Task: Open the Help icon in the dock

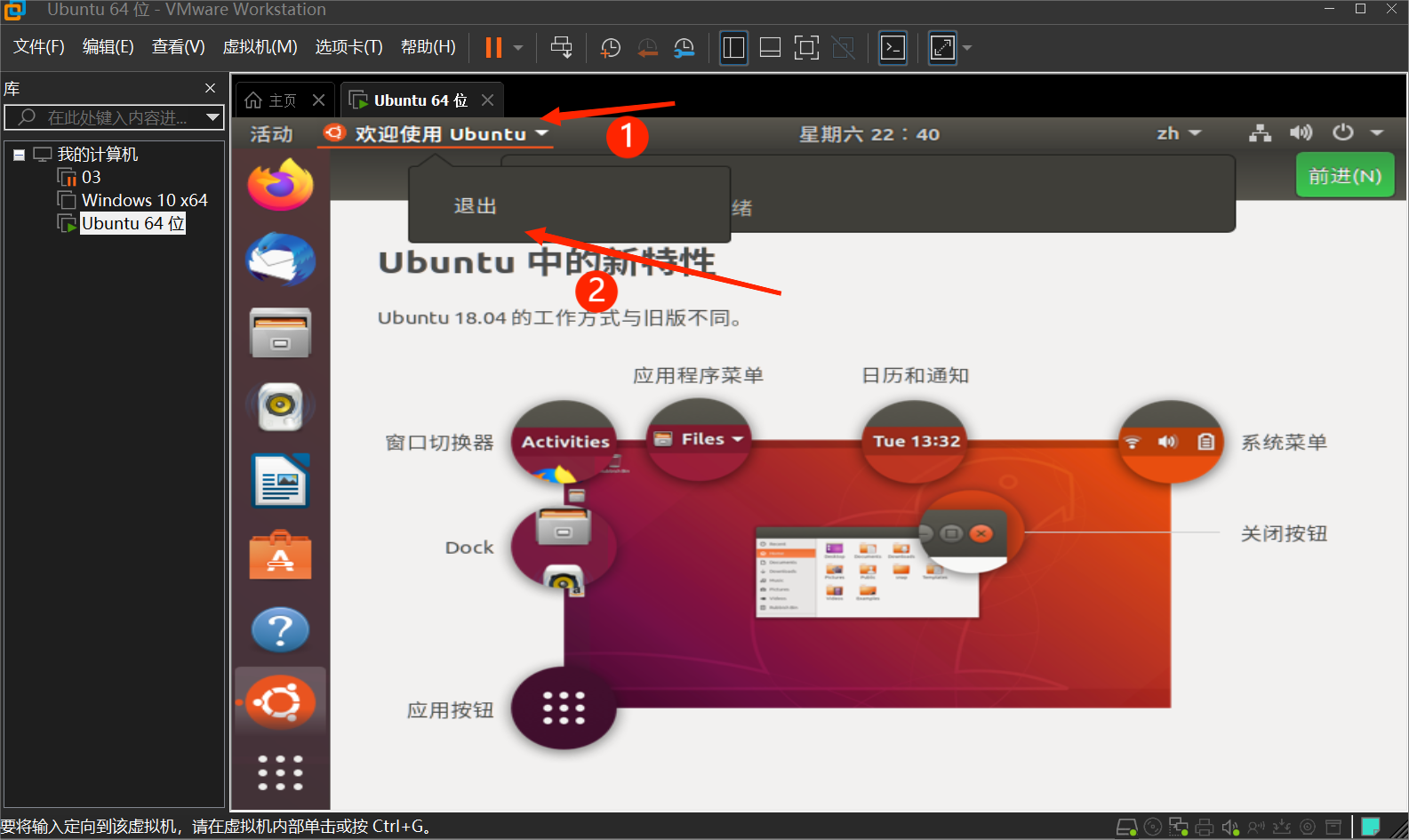Action: 280,629
